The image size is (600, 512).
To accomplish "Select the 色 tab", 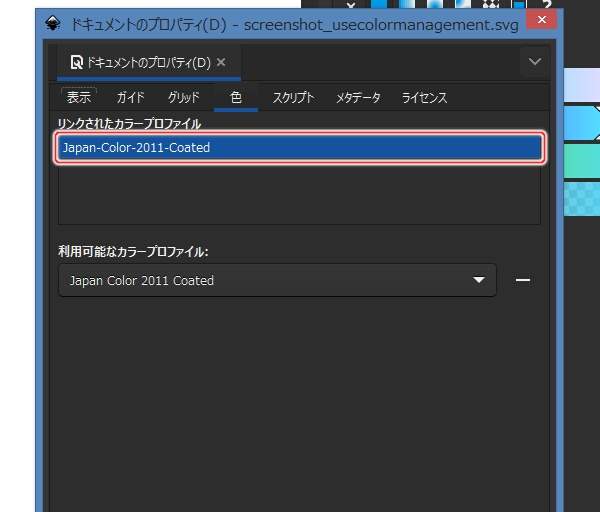I will point(236,97).
